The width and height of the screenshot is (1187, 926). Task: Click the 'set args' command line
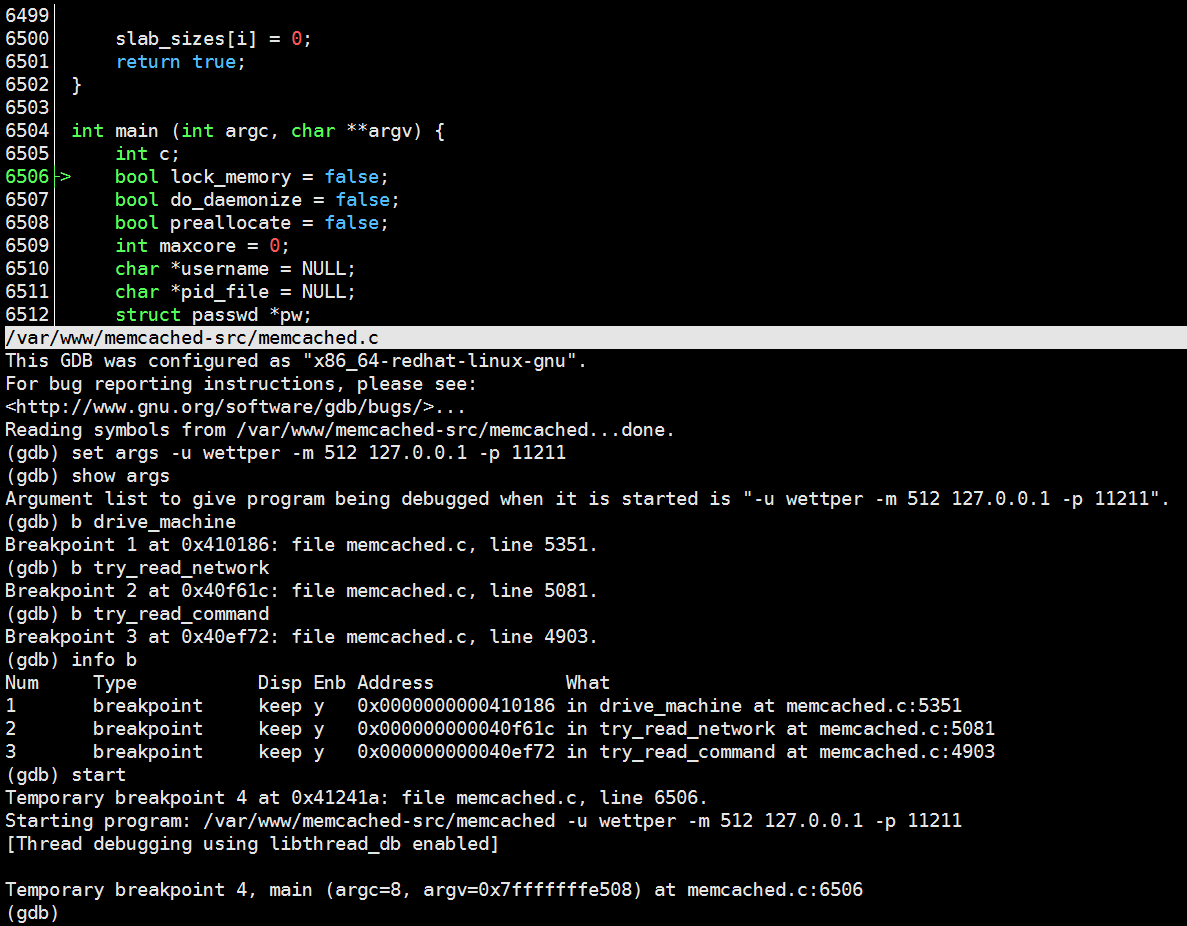click(285, 453)
